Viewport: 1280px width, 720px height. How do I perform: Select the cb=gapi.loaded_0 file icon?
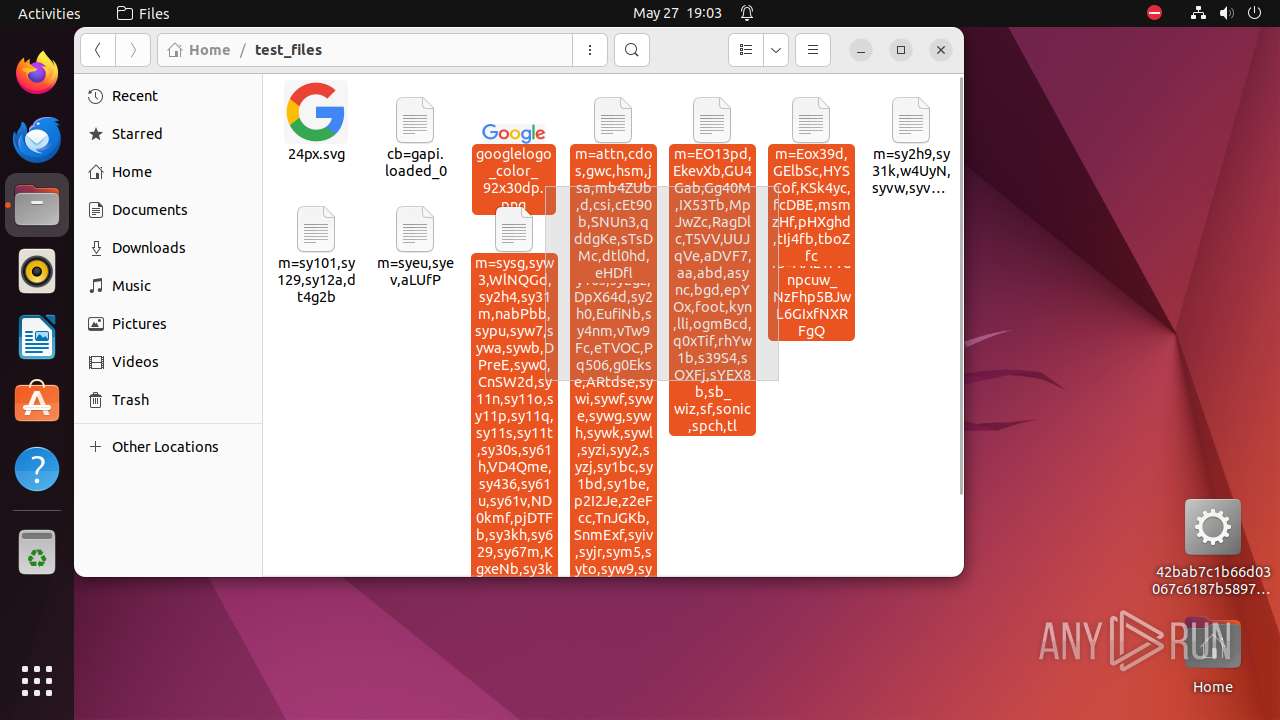click(x=415, y=120)
